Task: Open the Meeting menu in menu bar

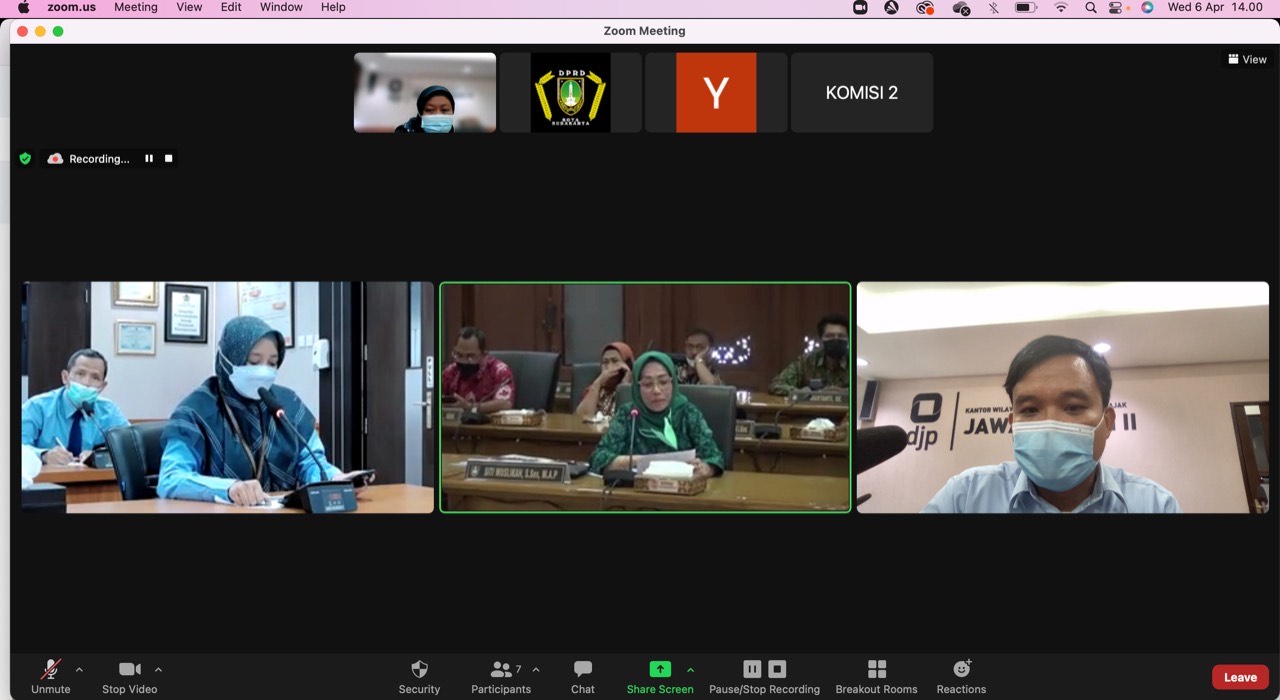Action: pyautogui.click(x=136, y=7)
